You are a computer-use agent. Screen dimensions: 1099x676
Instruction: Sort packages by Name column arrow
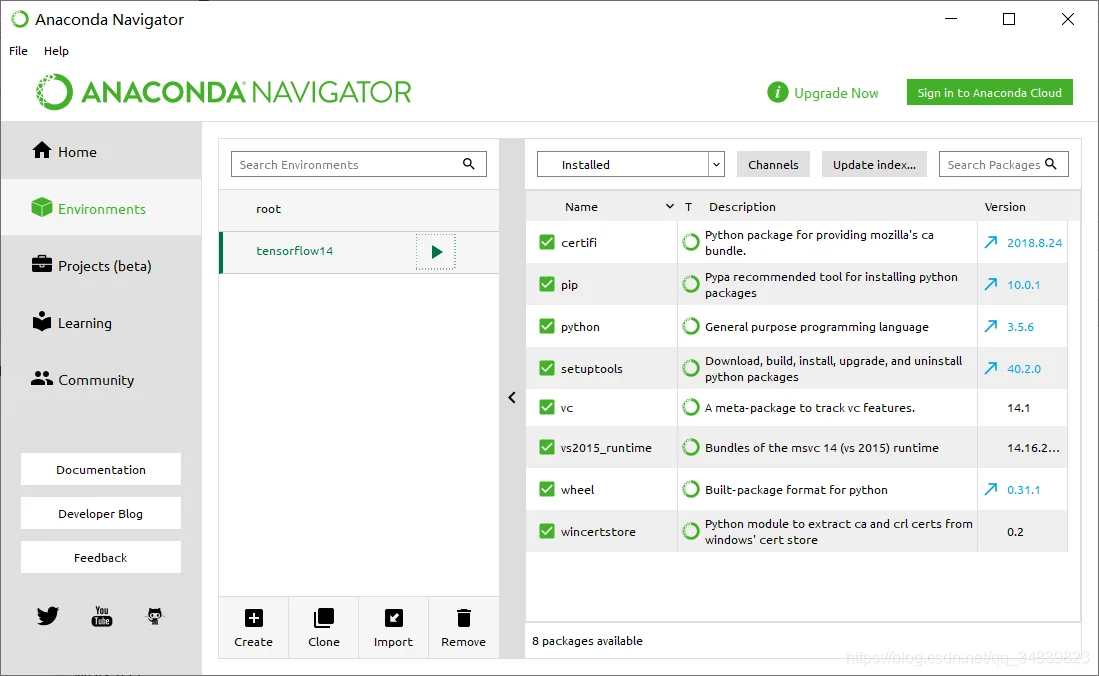tap(669, 206)
